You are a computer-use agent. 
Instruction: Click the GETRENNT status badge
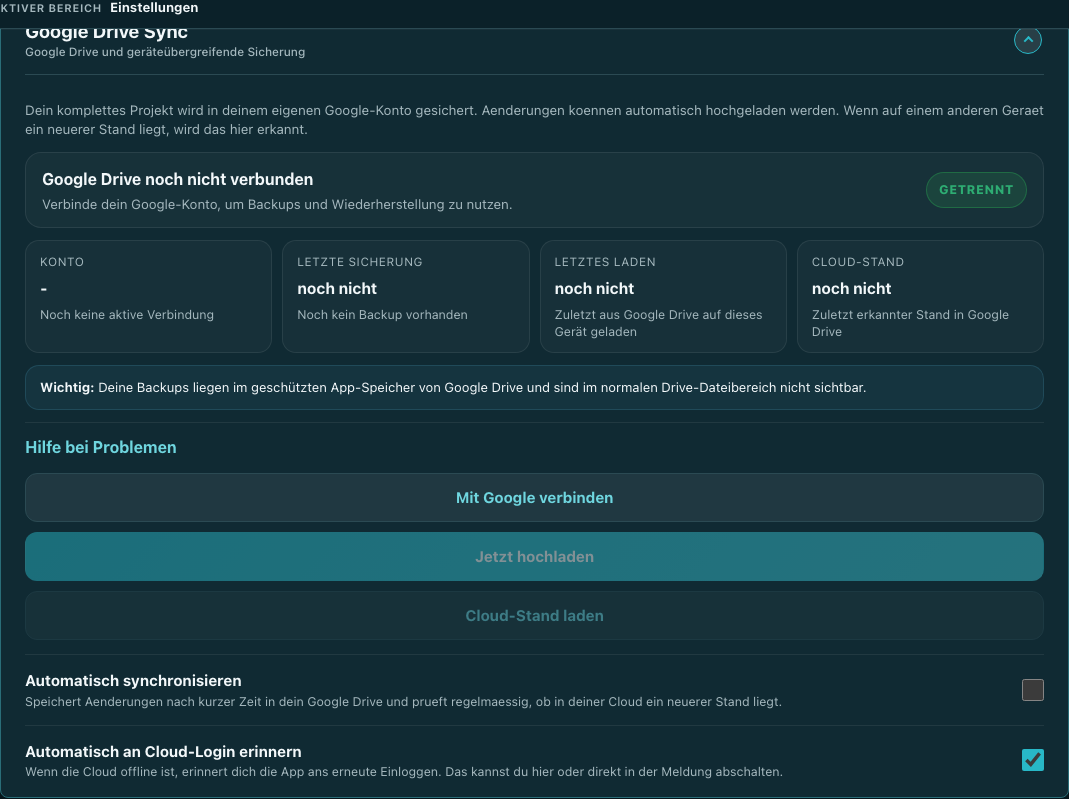point(976,190)
